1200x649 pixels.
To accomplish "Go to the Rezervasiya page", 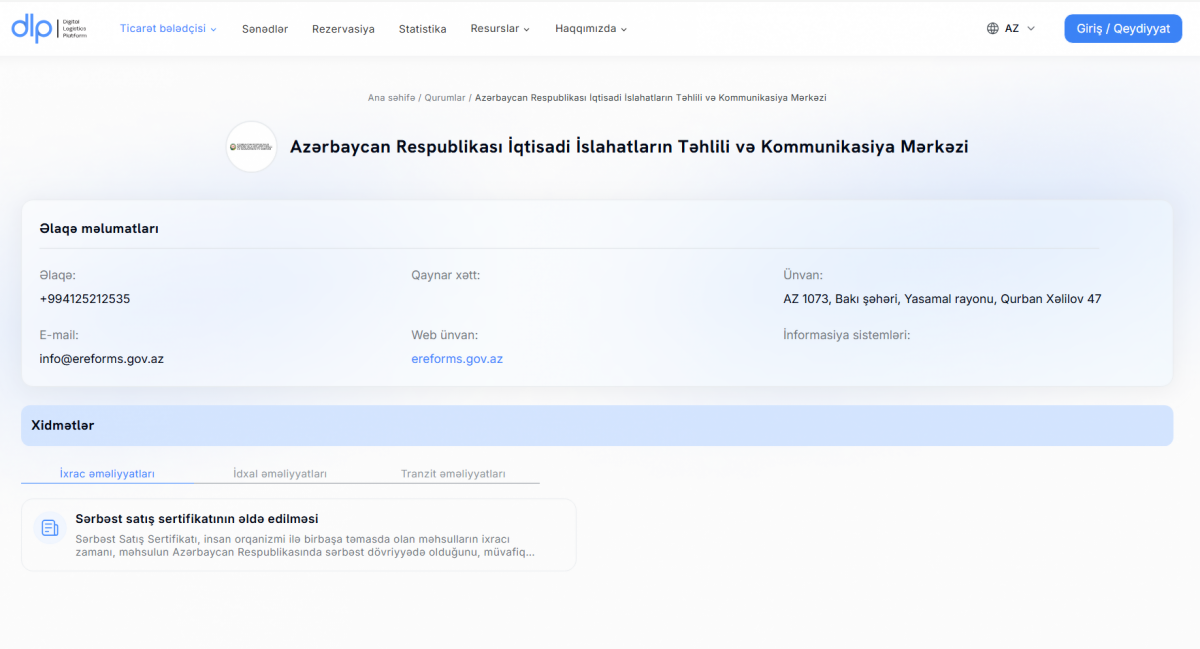I will [343, 29].
